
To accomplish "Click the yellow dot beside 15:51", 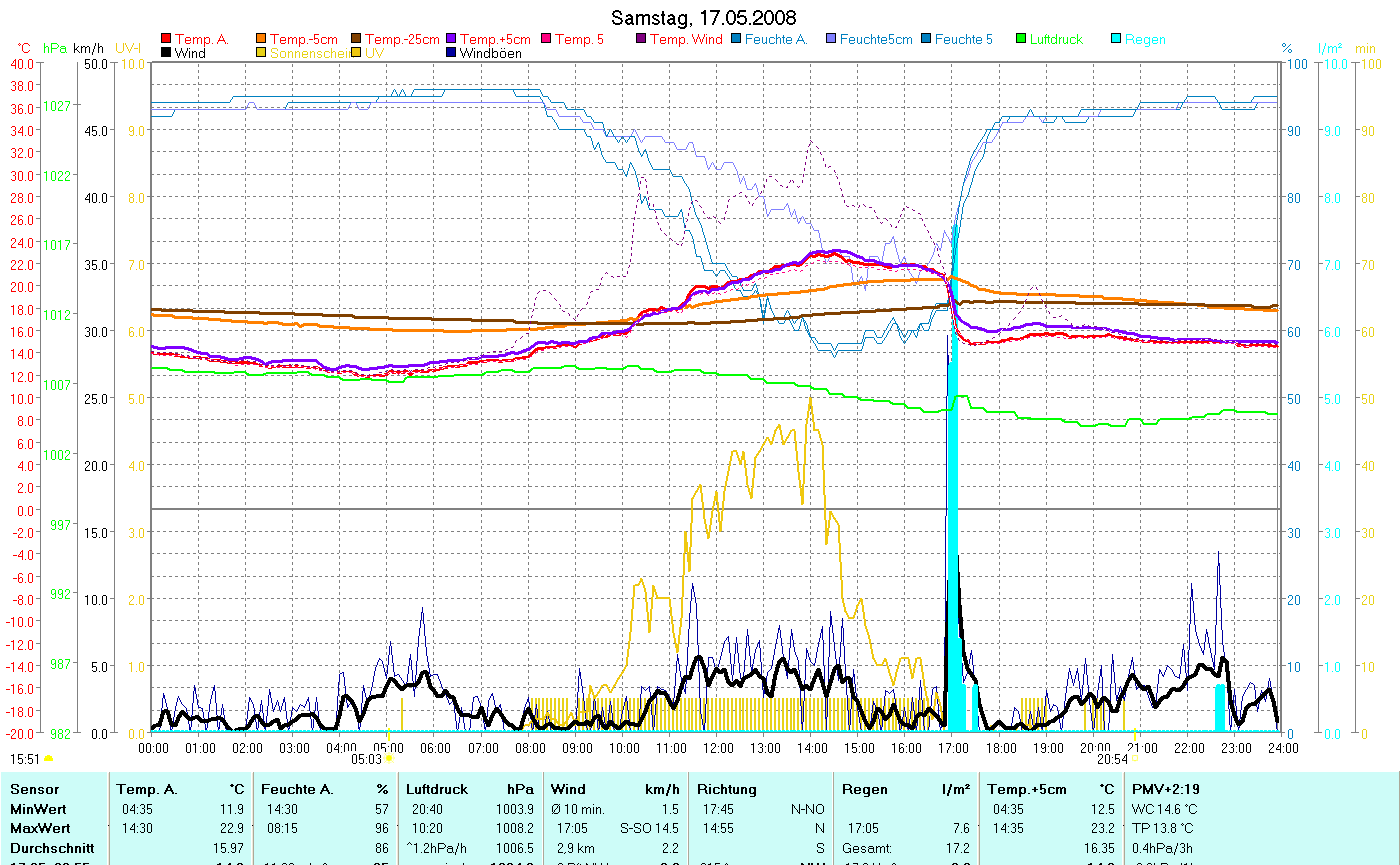I will [x=49, y=759].
